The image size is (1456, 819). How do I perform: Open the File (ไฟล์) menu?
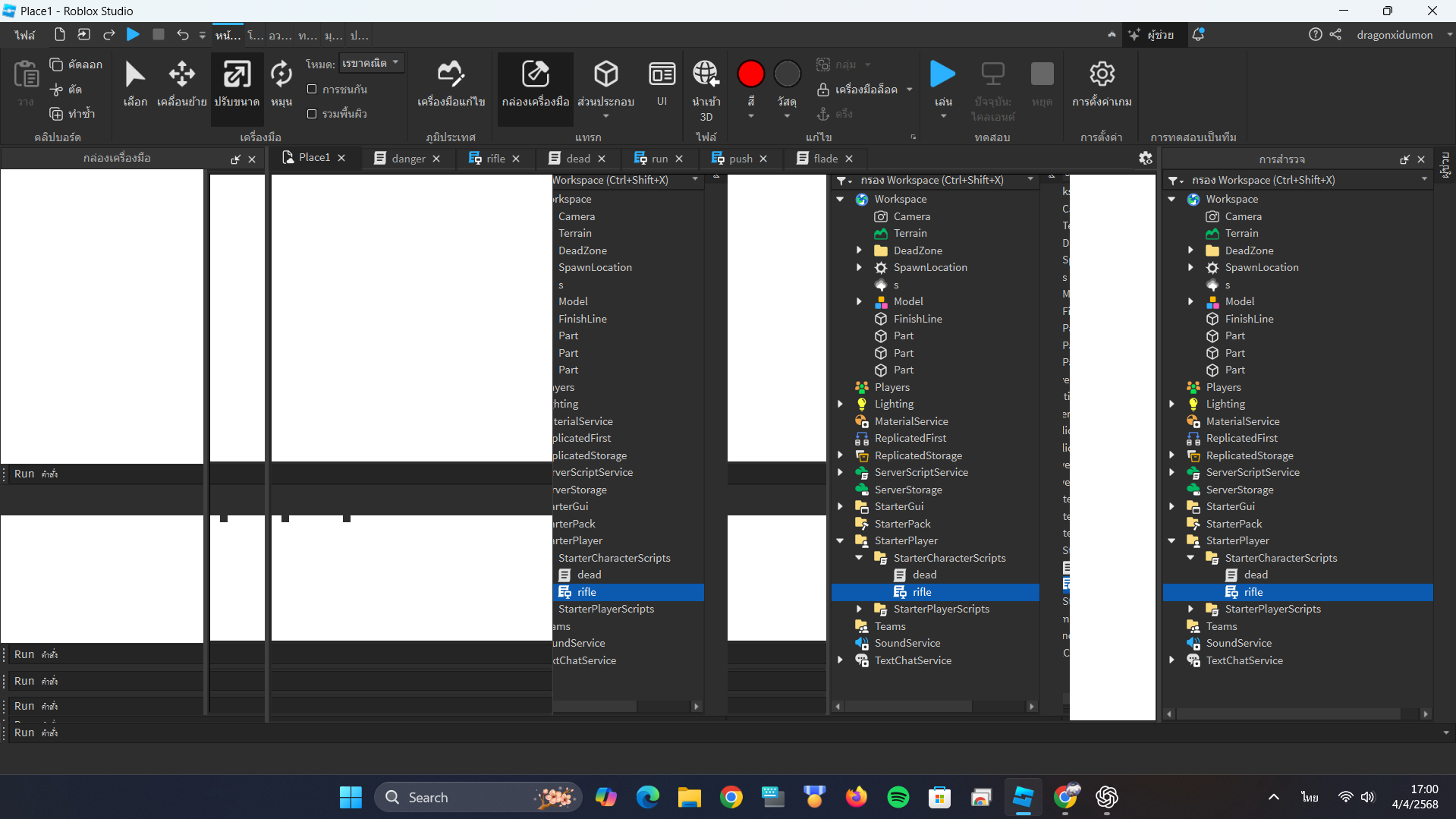24,35
